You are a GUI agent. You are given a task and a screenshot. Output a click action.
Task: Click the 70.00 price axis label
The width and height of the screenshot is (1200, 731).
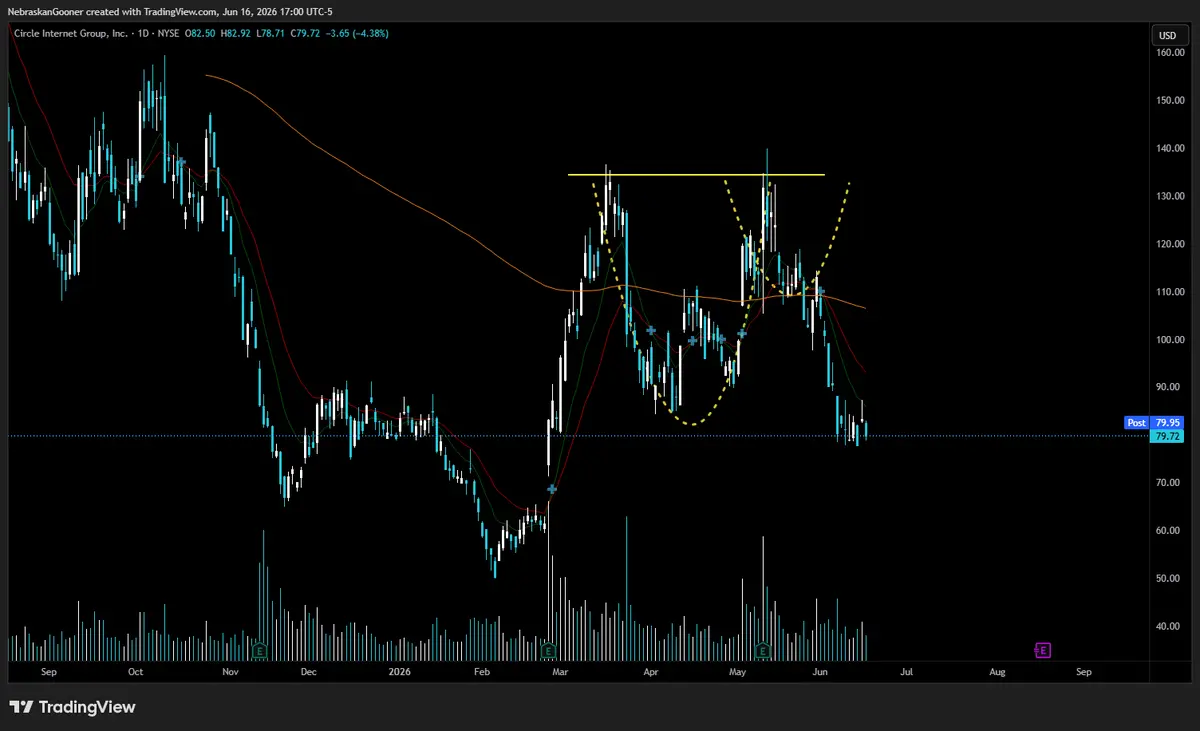pos(1170,483)
